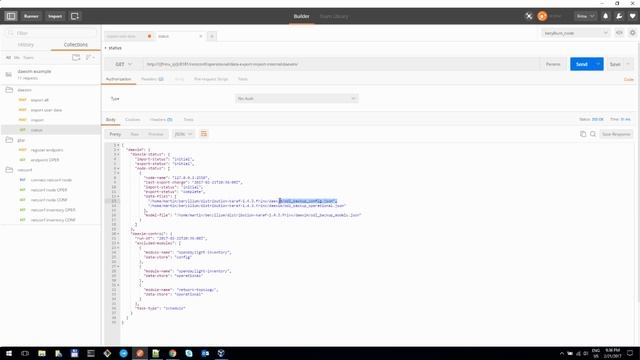Collapse the 'daexim' folder
640x360 pixels.
click(x=24, y=90)
